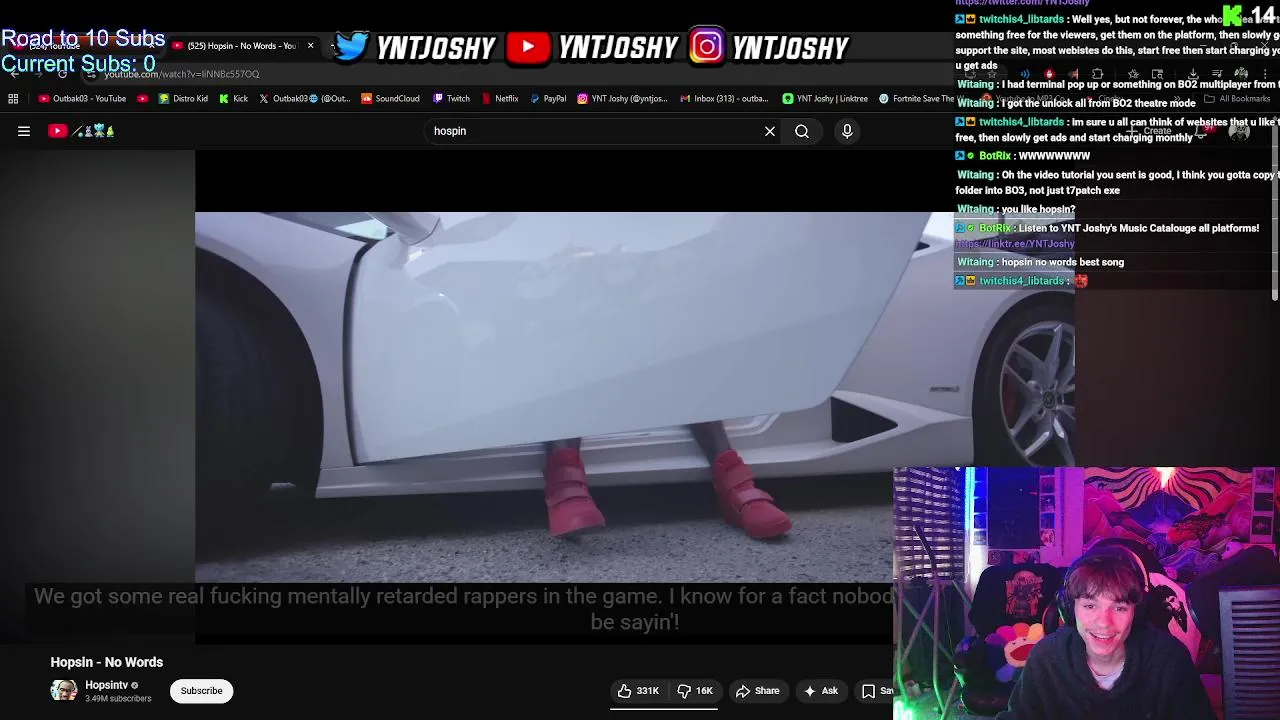Clear the search box with the X

(x=770, y=131)
